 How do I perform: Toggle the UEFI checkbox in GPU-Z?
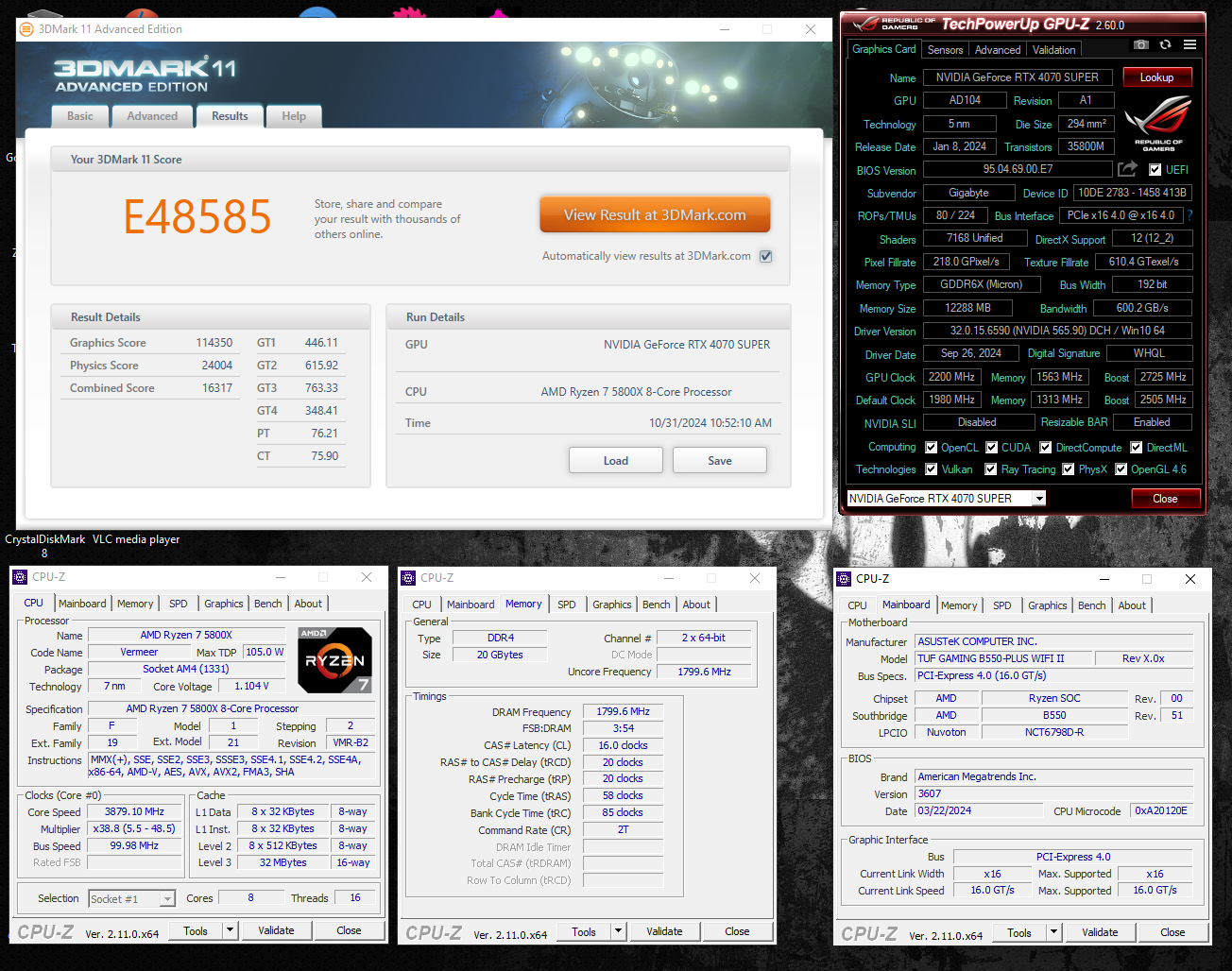[x=1155, y=170]
